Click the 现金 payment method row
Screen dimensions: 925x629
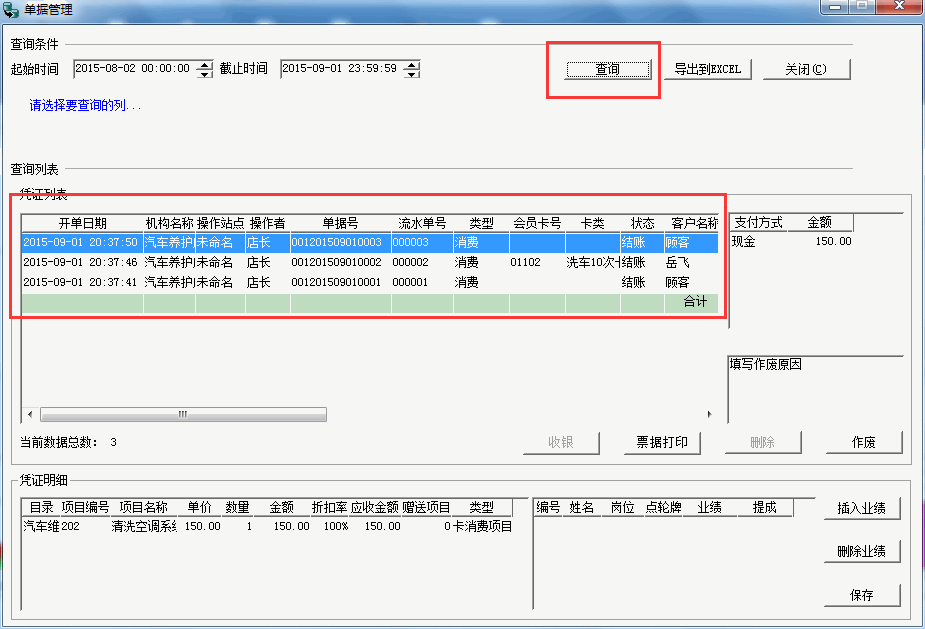point(792,241)
